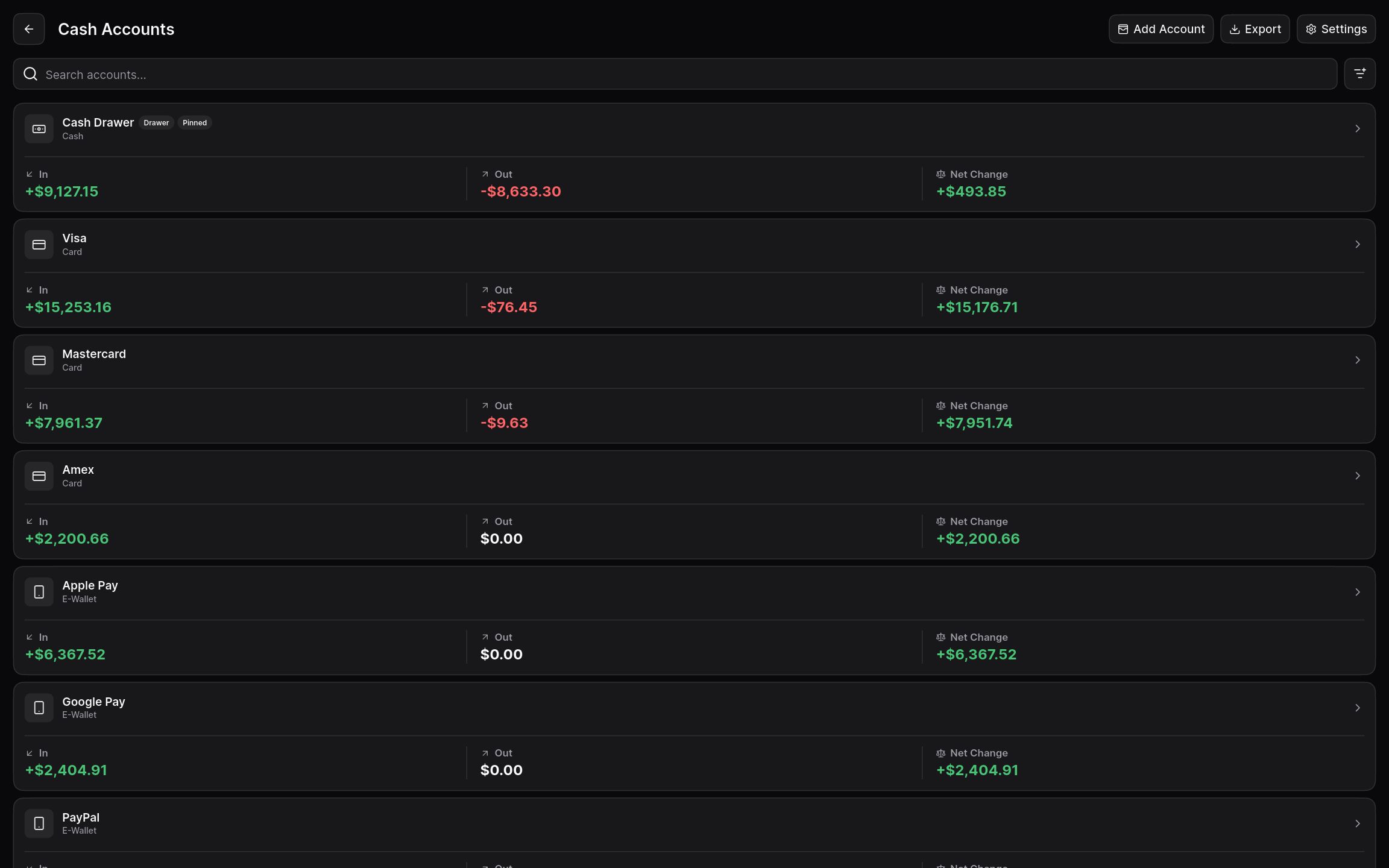Click the Visa Net Change scale icon
1389x868 pixels.
coord(940,290)
